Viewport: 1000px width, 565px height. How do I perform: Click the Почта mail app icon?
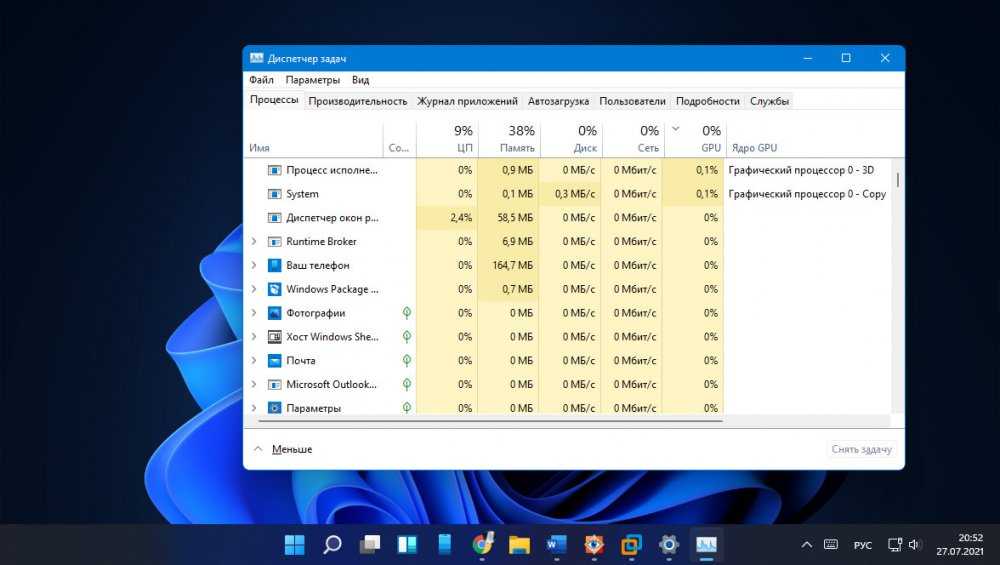click(275, 361)
